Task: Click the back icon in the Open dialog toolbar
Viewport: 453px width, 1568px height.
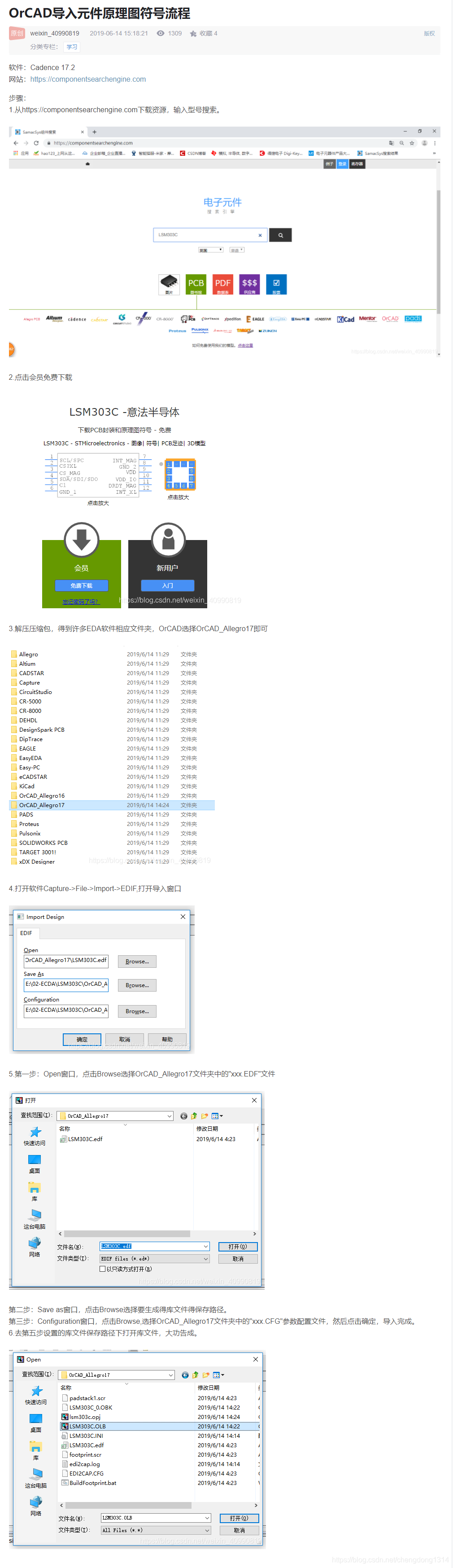Action: (x=185, y=1375)
